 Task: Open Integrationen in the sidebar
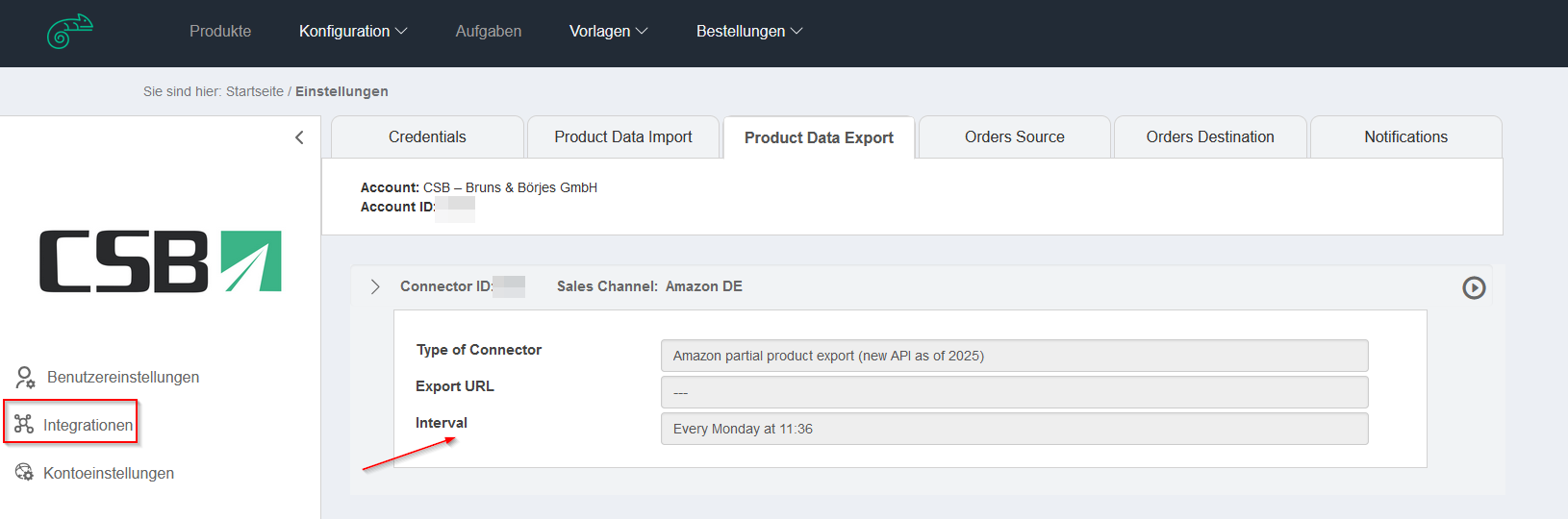coord(88,425)
